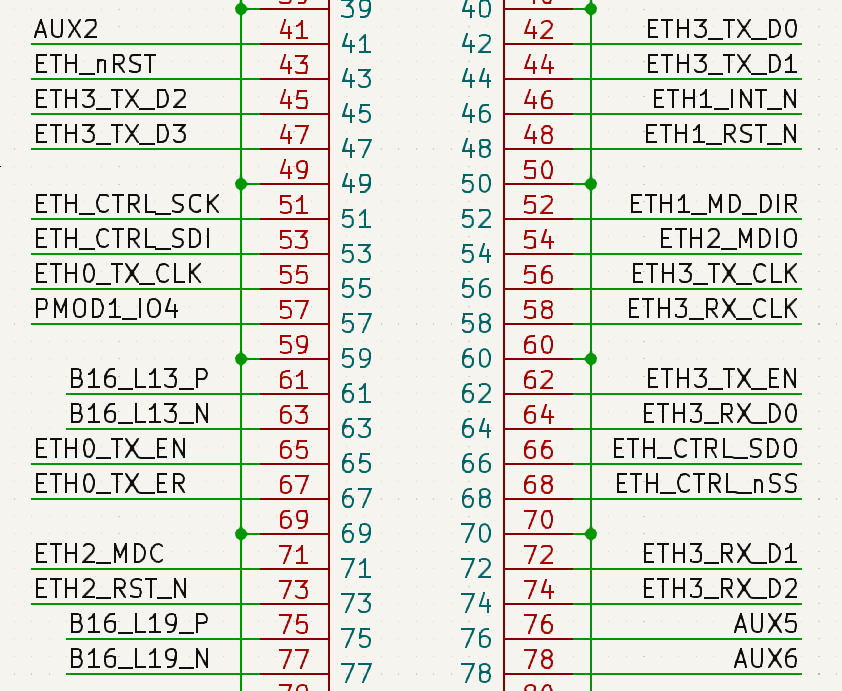Viewport: 842px width, 691px height.
Task: Select the ETH_CTRL_nSS label
Action: pyautogui.click(x=707, y=484)
